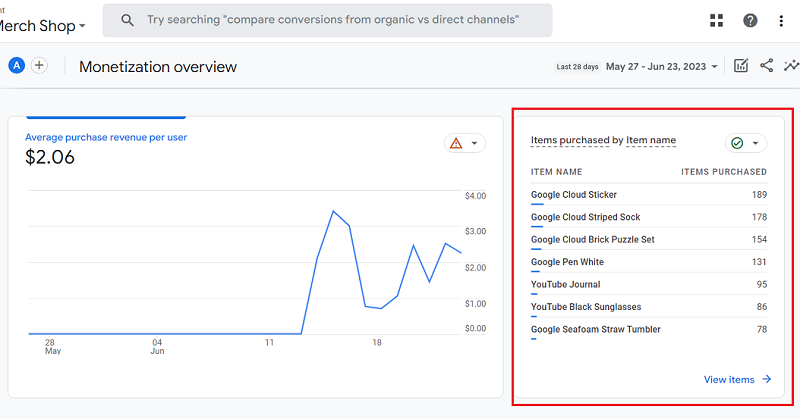Click the share report icon

(767, 66)
